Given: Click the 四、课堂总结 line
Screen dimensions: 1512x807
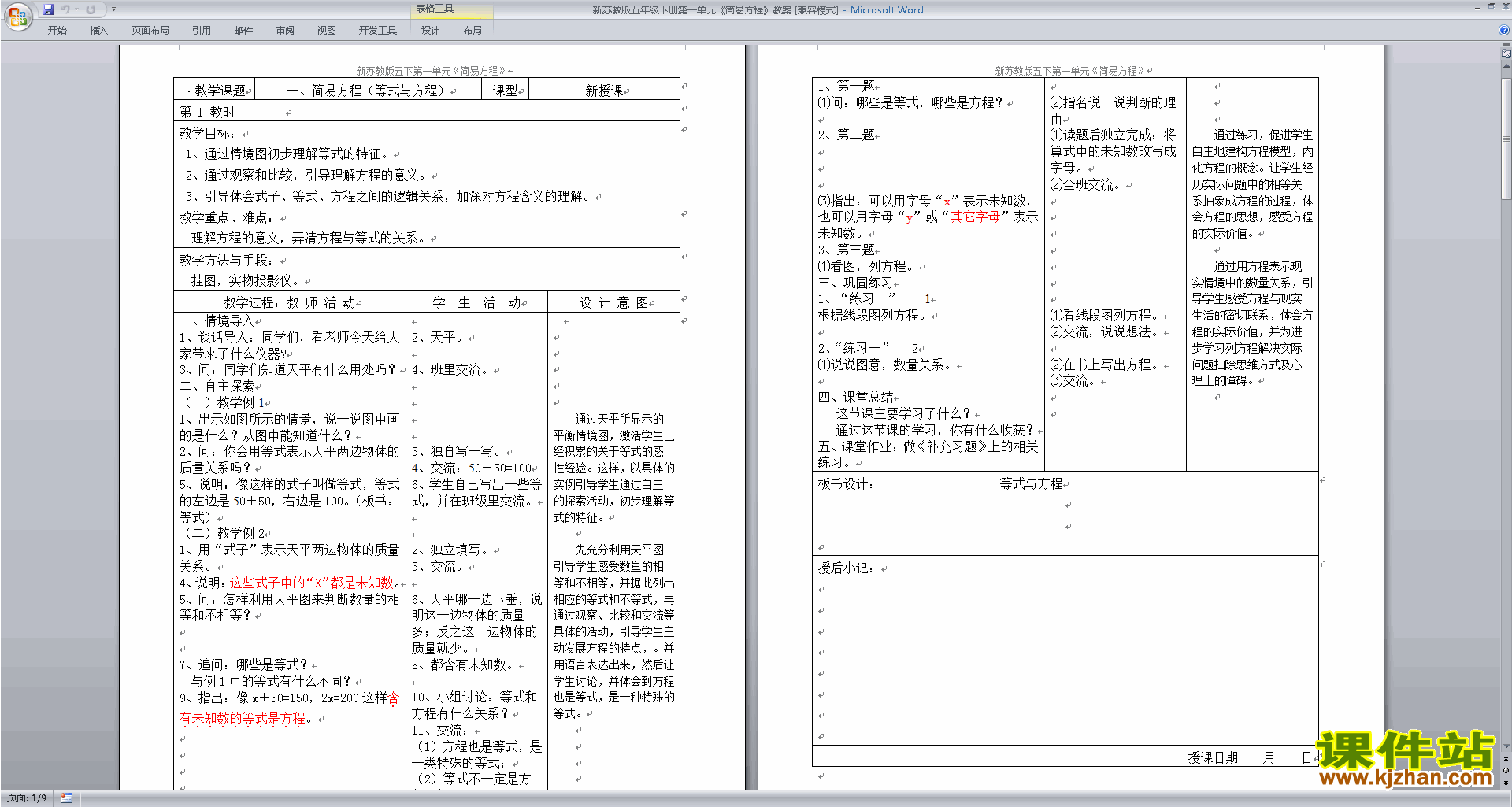Looking at the screenshot, I should pyautogui.click(x=854, y=397).
